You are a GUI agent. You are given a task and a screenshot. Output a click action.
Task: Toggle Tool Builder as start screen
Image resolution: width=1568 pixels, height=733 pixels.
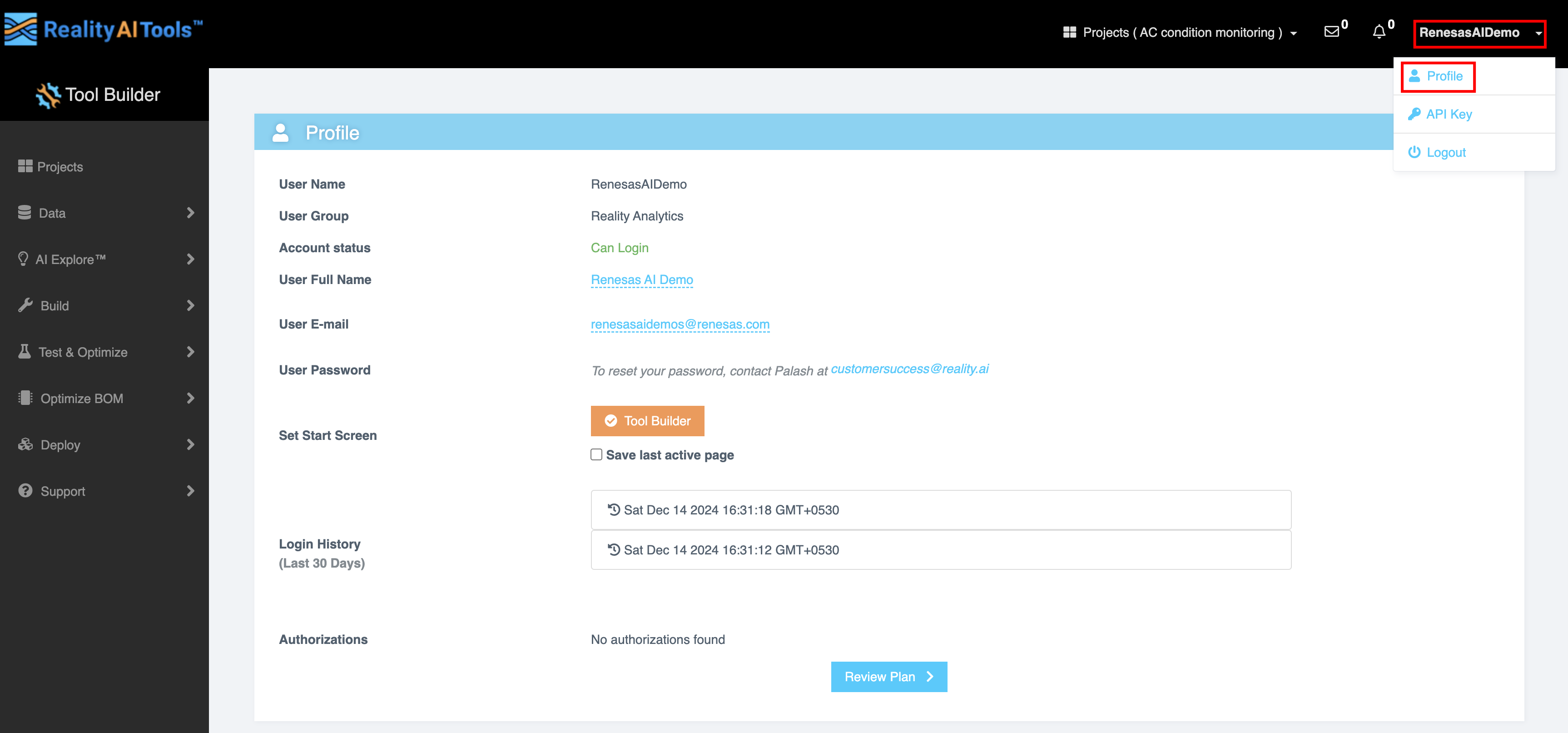coord(647,421)
